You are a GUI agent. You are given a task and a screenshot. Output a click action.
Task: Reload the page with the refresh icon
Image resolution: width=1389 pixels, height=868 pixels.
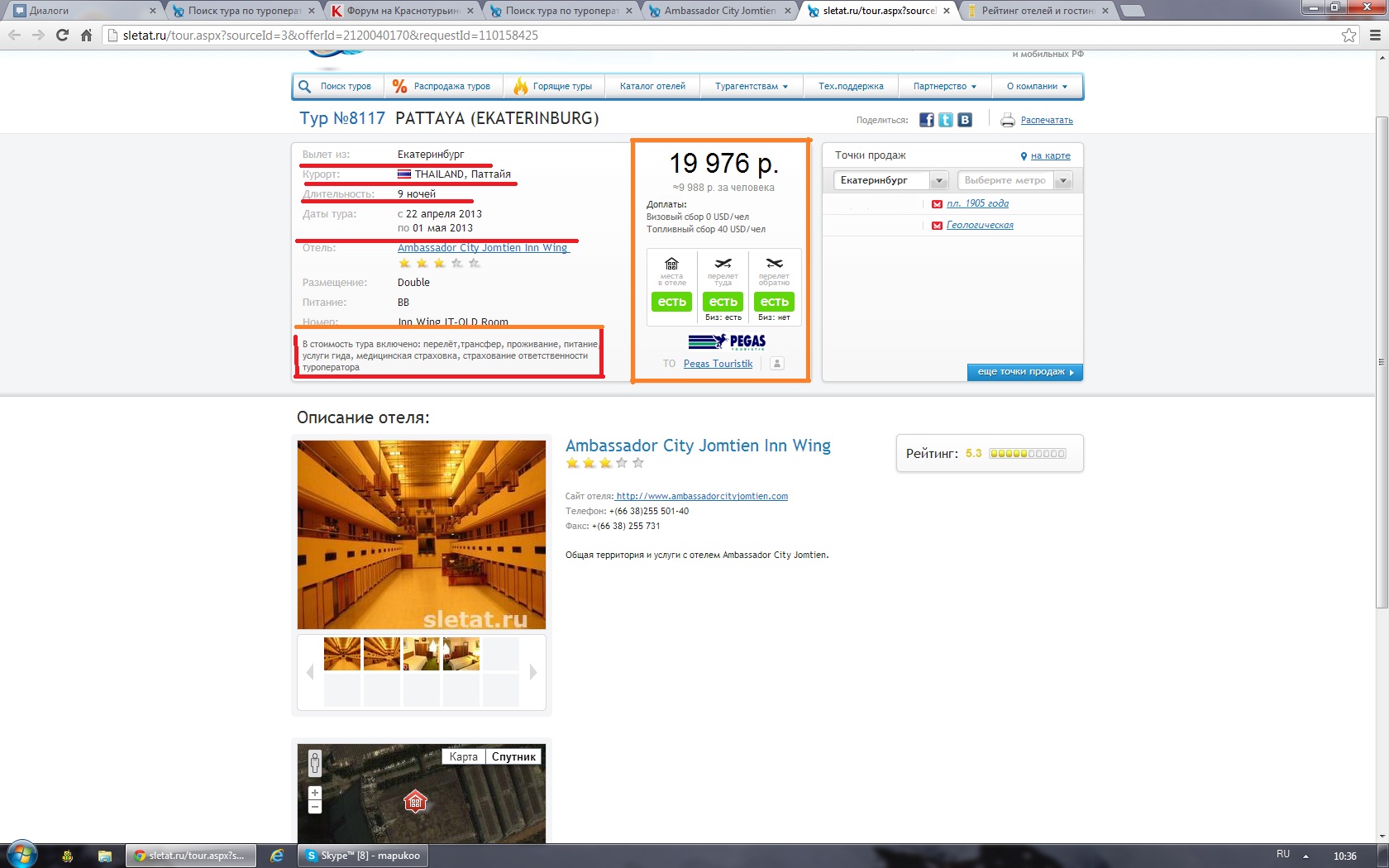62,35
